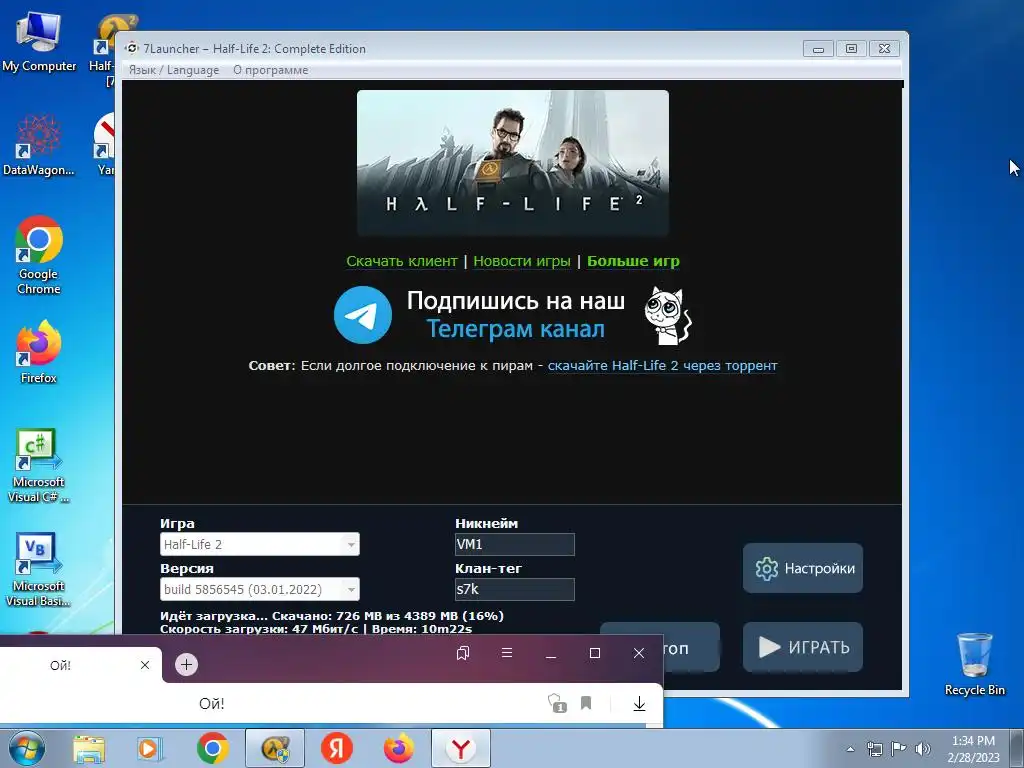Image resolution: width=1024 pixels, height=768 pixels.
Task: Open Action Center flag in system tray
Action: 899,749
